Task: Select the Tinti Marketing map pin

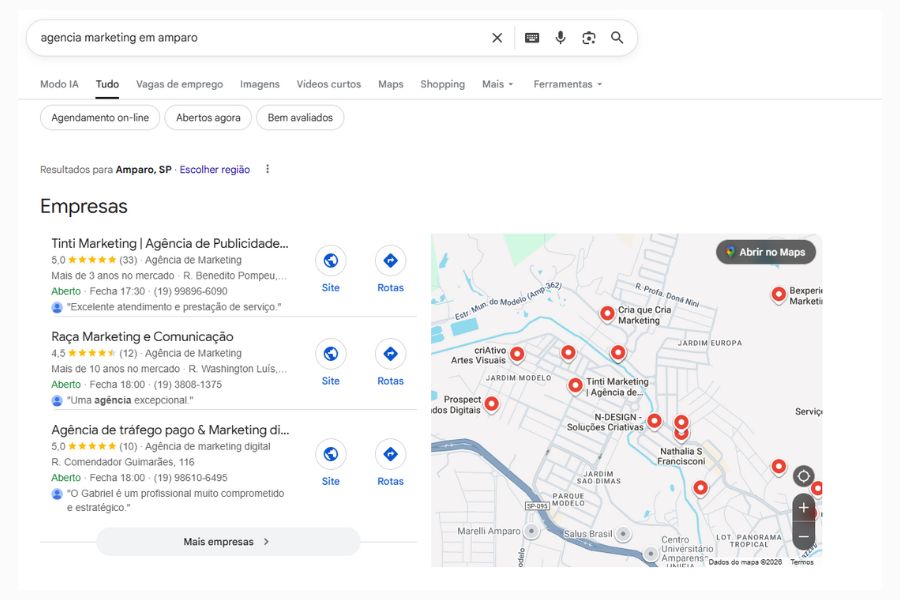Action: [x=575, y=386]
